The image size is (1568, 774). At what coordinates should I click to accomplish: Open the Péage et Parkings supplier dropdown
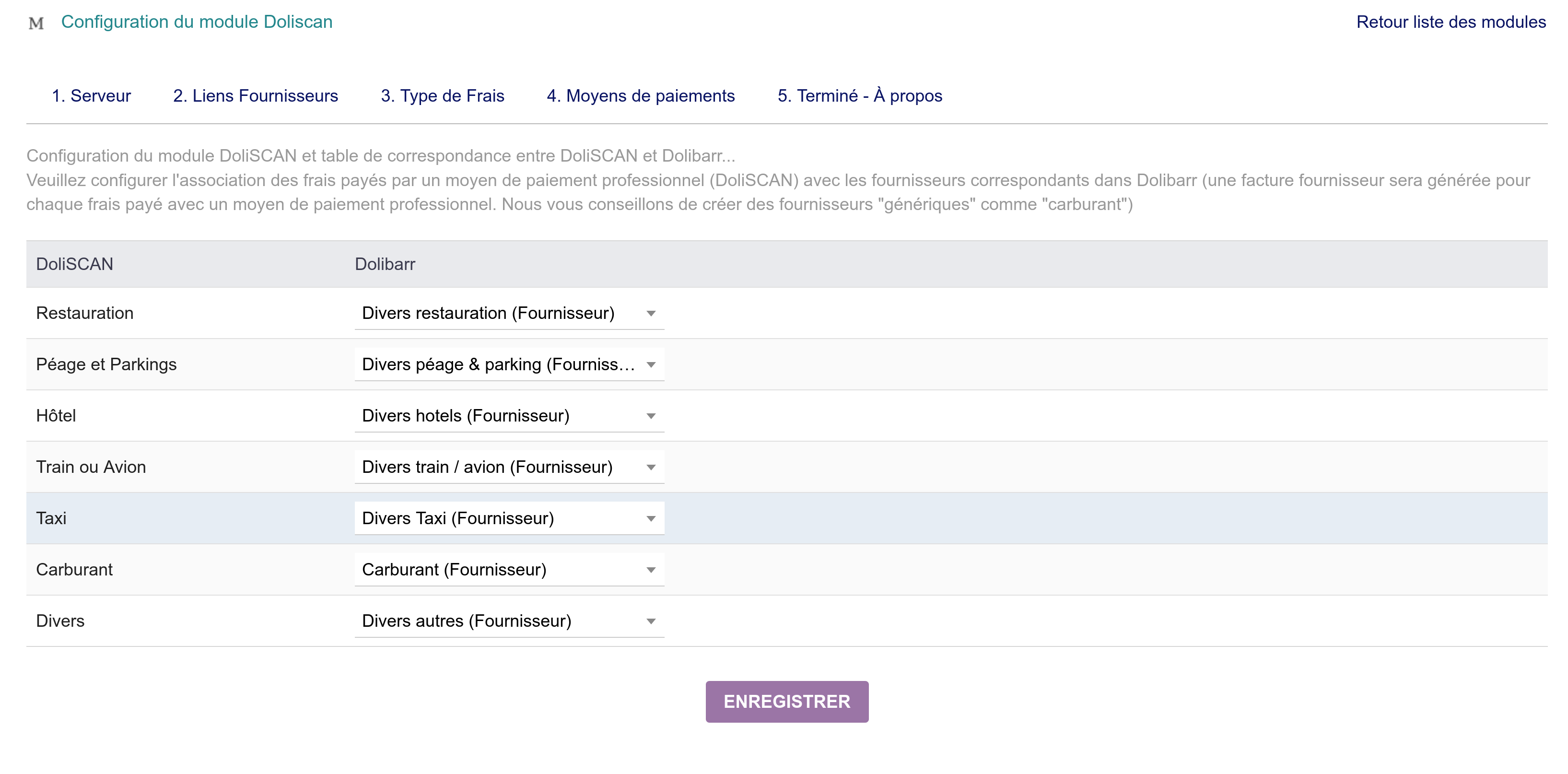[x=509, y=364]
